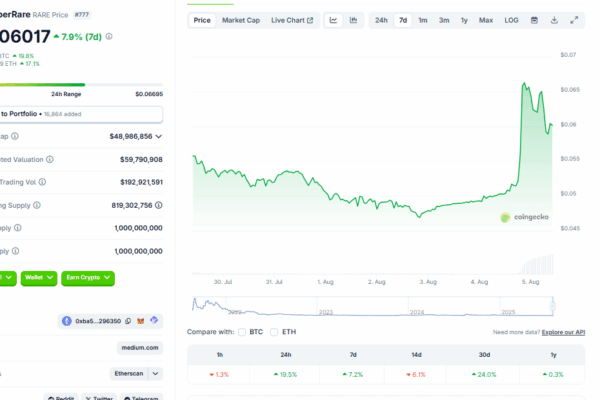This screenshot has height=400, width=600.
Task: Click info icon next to 819,302,756 value
Action: [x=159, y=205]
